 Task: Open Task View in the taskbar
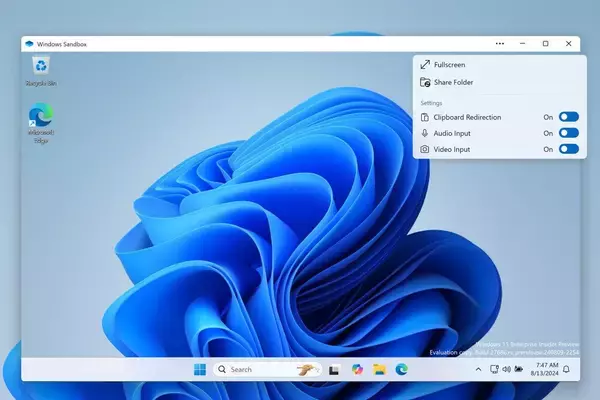(x=335, y=369)
